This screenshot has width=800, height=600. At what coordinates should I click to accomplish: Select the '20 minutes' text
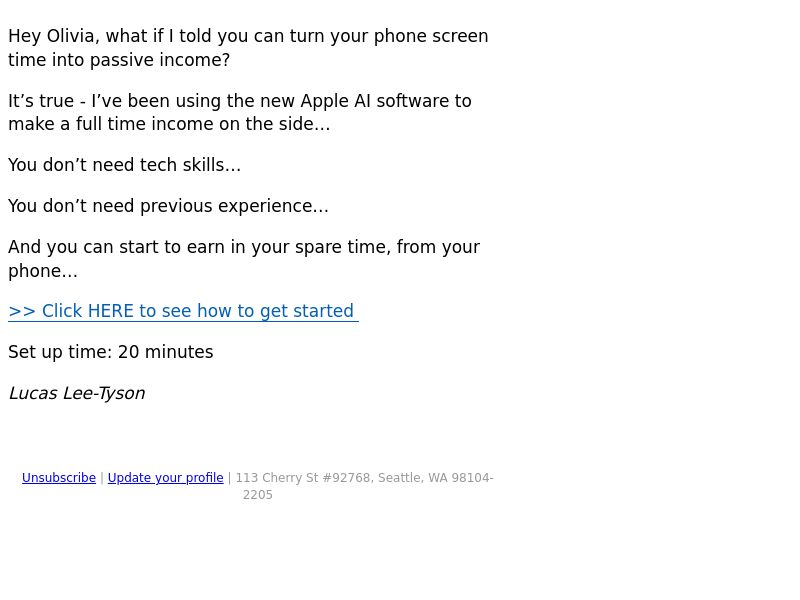pos(165,352)
